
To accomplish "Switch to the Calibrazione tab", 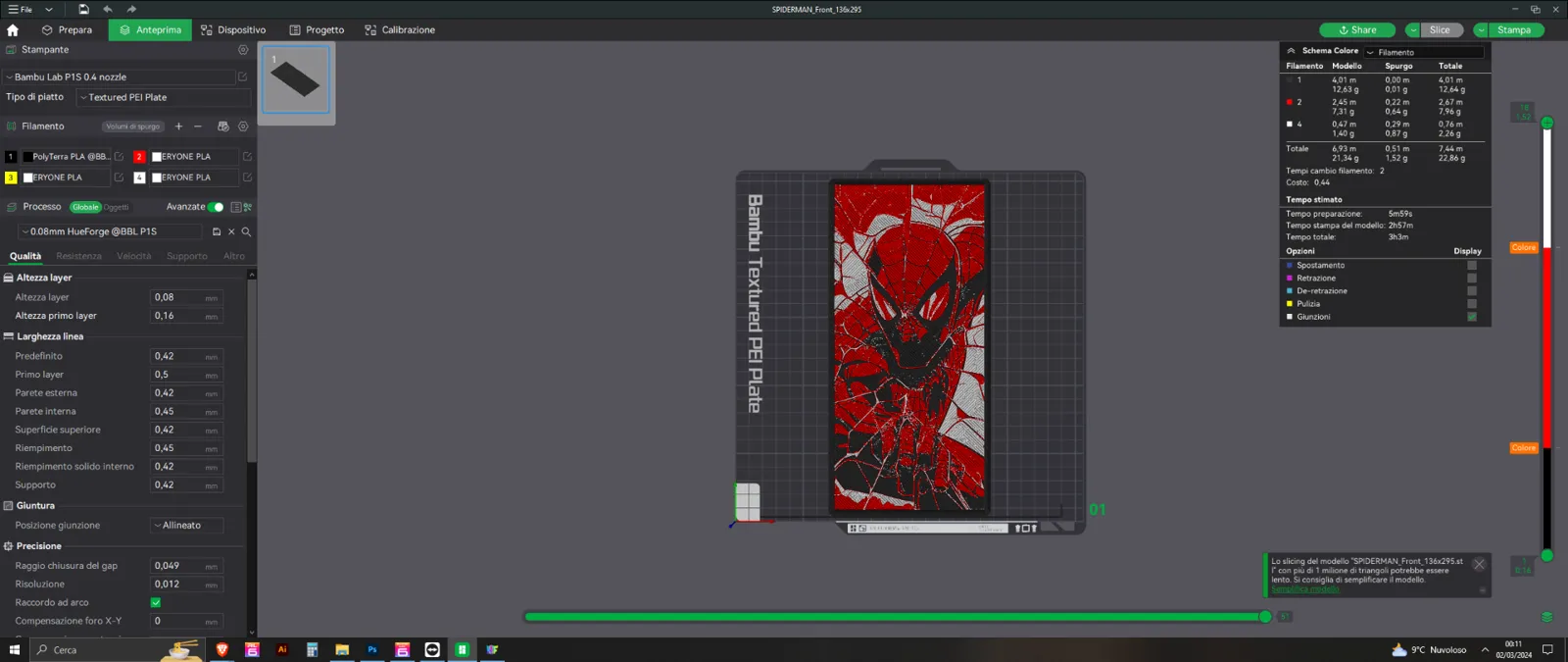I will click(400, 30).
